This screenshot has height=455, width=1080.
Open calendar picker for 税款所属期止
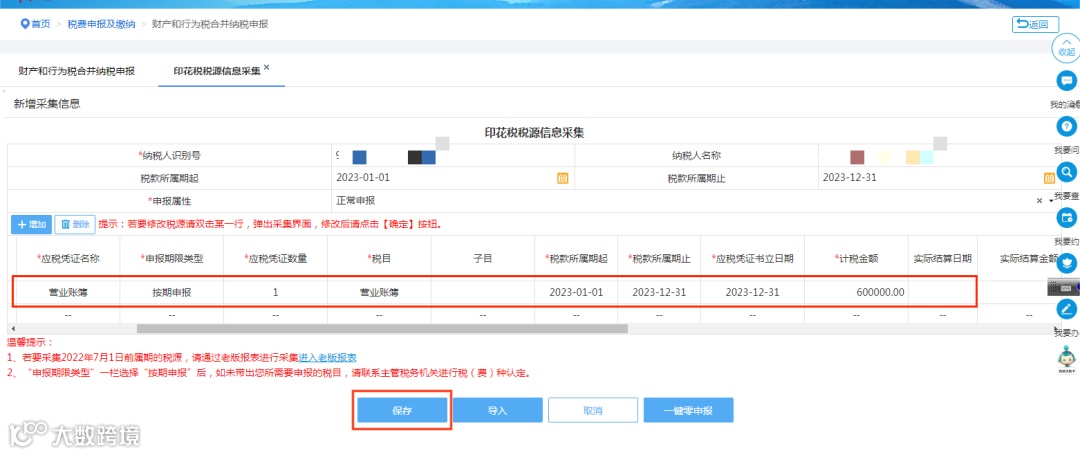1048,178
